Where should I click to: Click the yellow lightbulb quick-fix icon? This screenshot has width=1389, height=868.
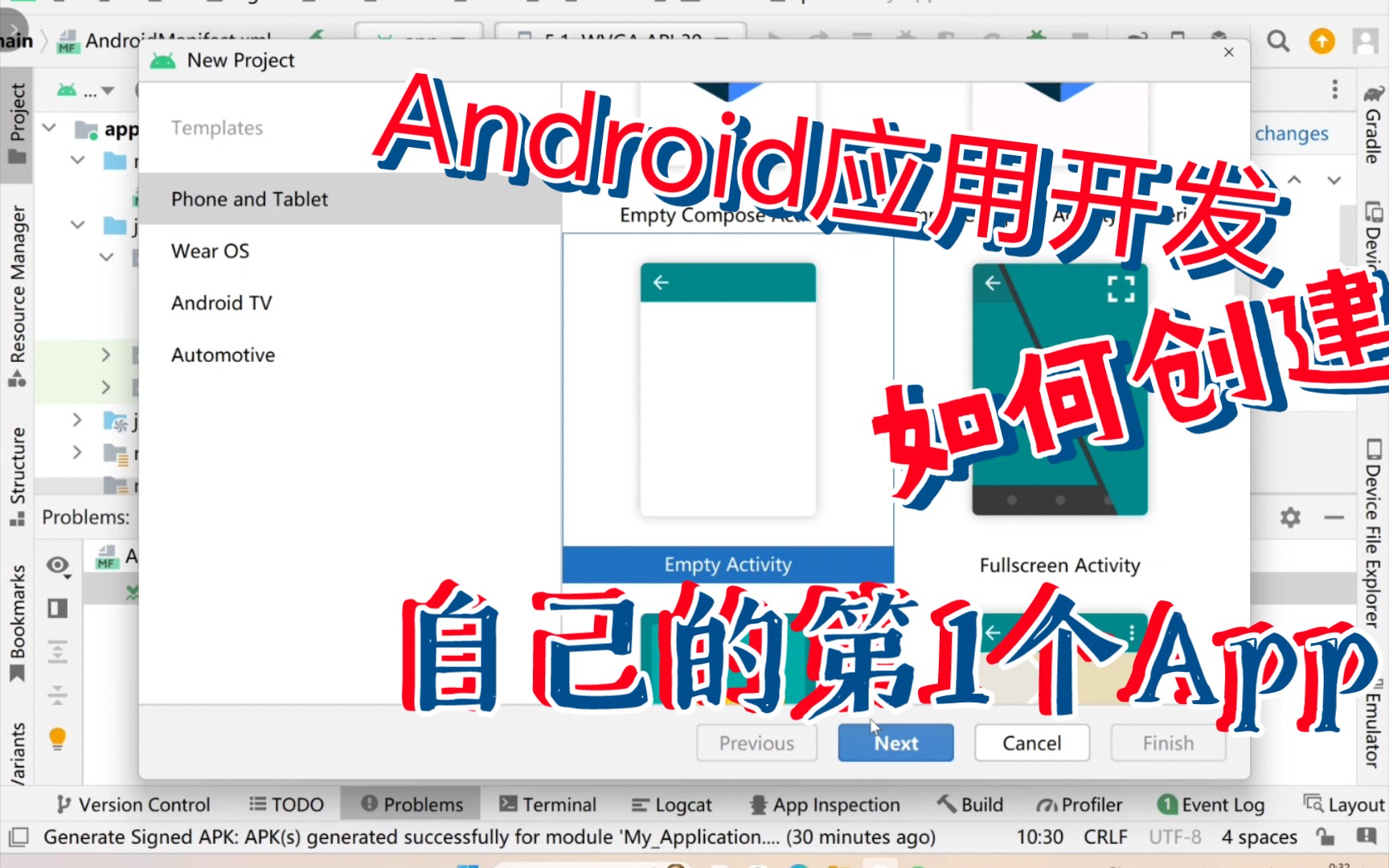(x=58, y=738)
